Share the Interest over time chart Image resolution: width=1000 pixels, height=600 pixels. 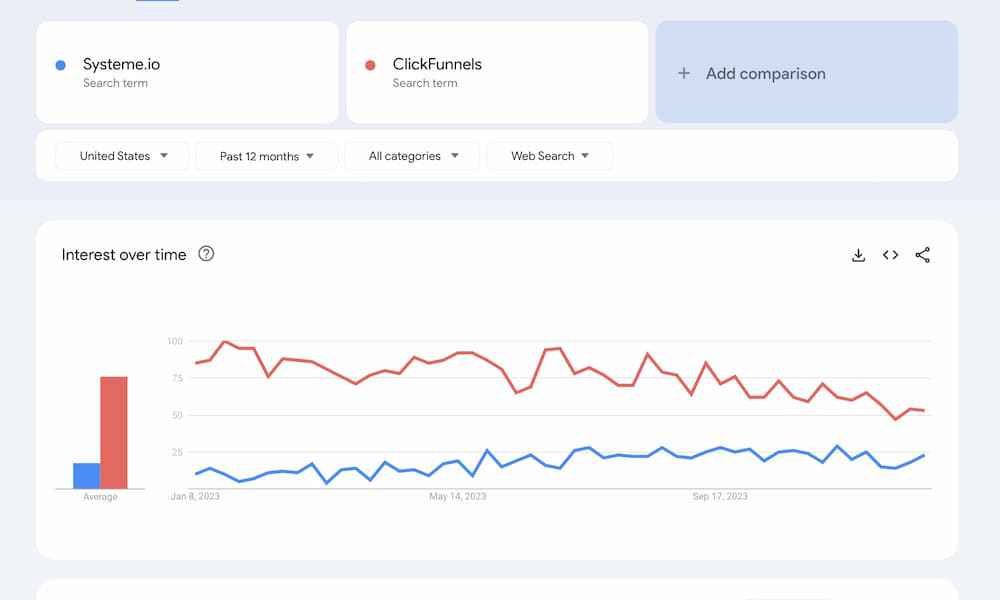click(x=921, y=255)
